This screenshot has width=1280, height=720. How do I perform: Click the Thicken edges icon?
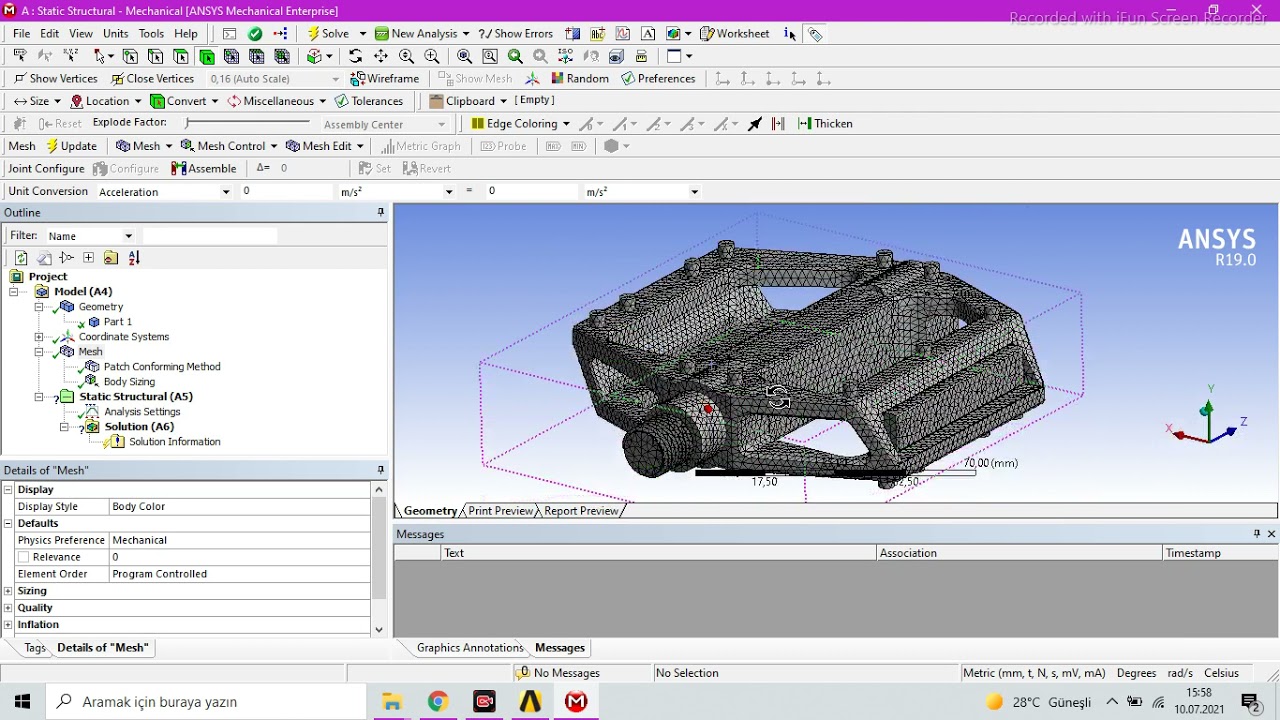coord(825,124)
